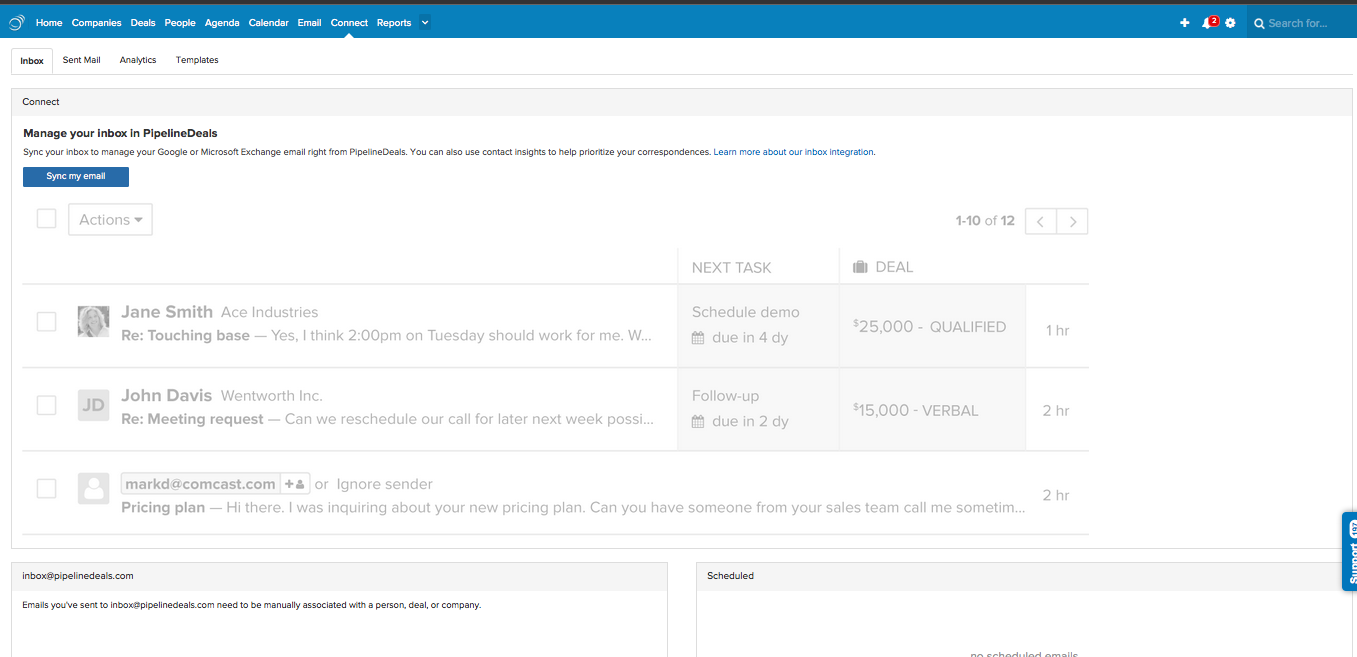Tick the select-all checkbox

[x=46, y=218]
